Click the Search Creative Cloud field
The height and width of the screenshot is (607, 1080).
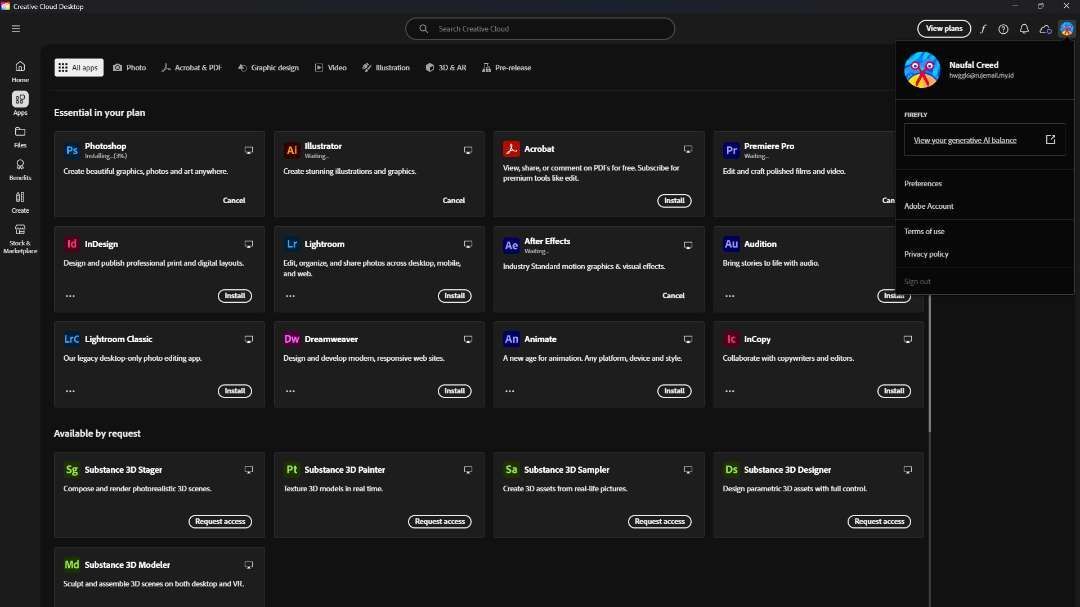pyautogui.click(x=540, y=29)
